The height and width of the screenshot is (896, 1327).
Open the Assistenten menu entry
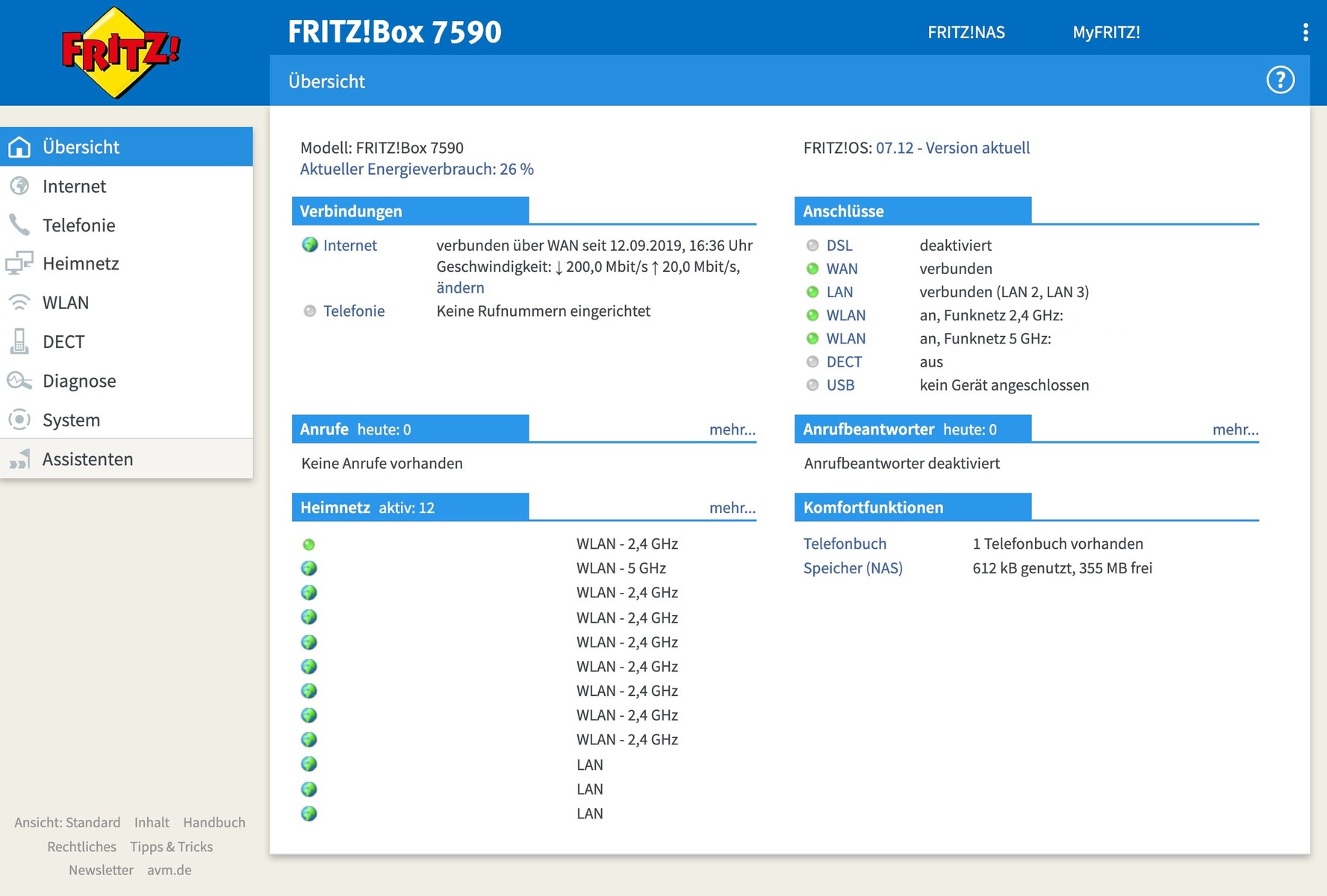87,459
